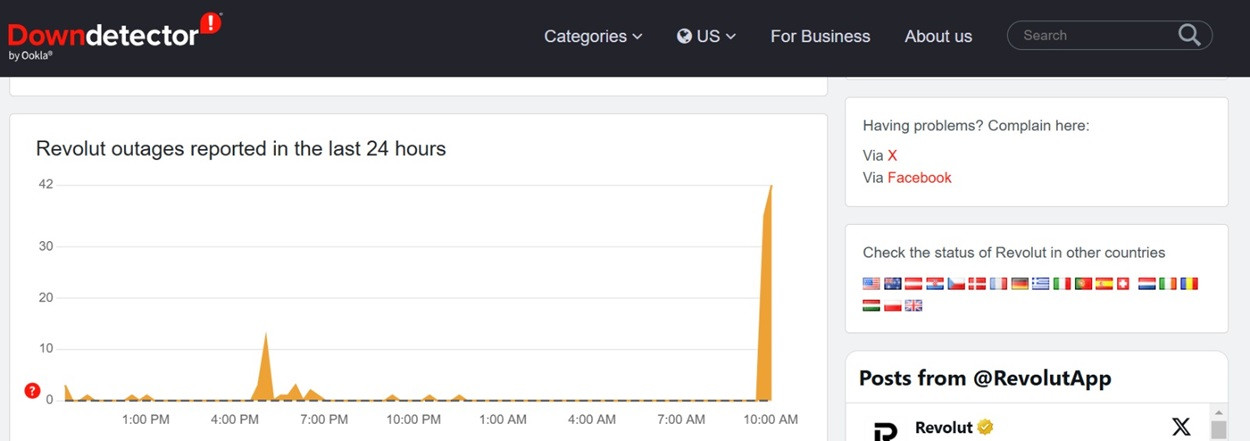Select the Portugal flag
Image resolution: width=1250 pixels, height=441 pixels.
point(1083,284)
